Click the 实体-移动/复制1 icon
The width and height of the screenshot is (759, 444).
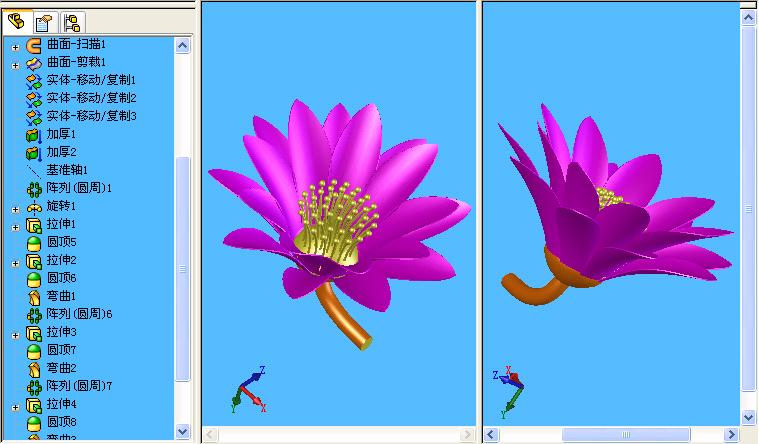click(34, 81)
